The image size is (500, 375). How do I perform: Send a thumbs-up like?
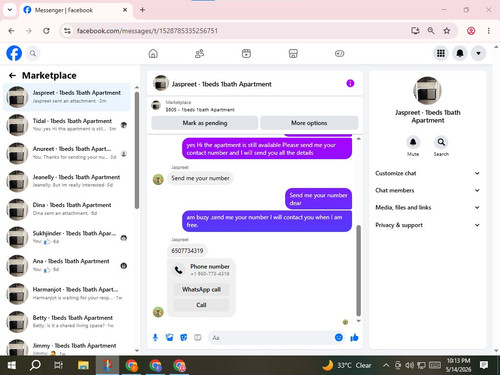pyautogui.click(x=354, y=337)
